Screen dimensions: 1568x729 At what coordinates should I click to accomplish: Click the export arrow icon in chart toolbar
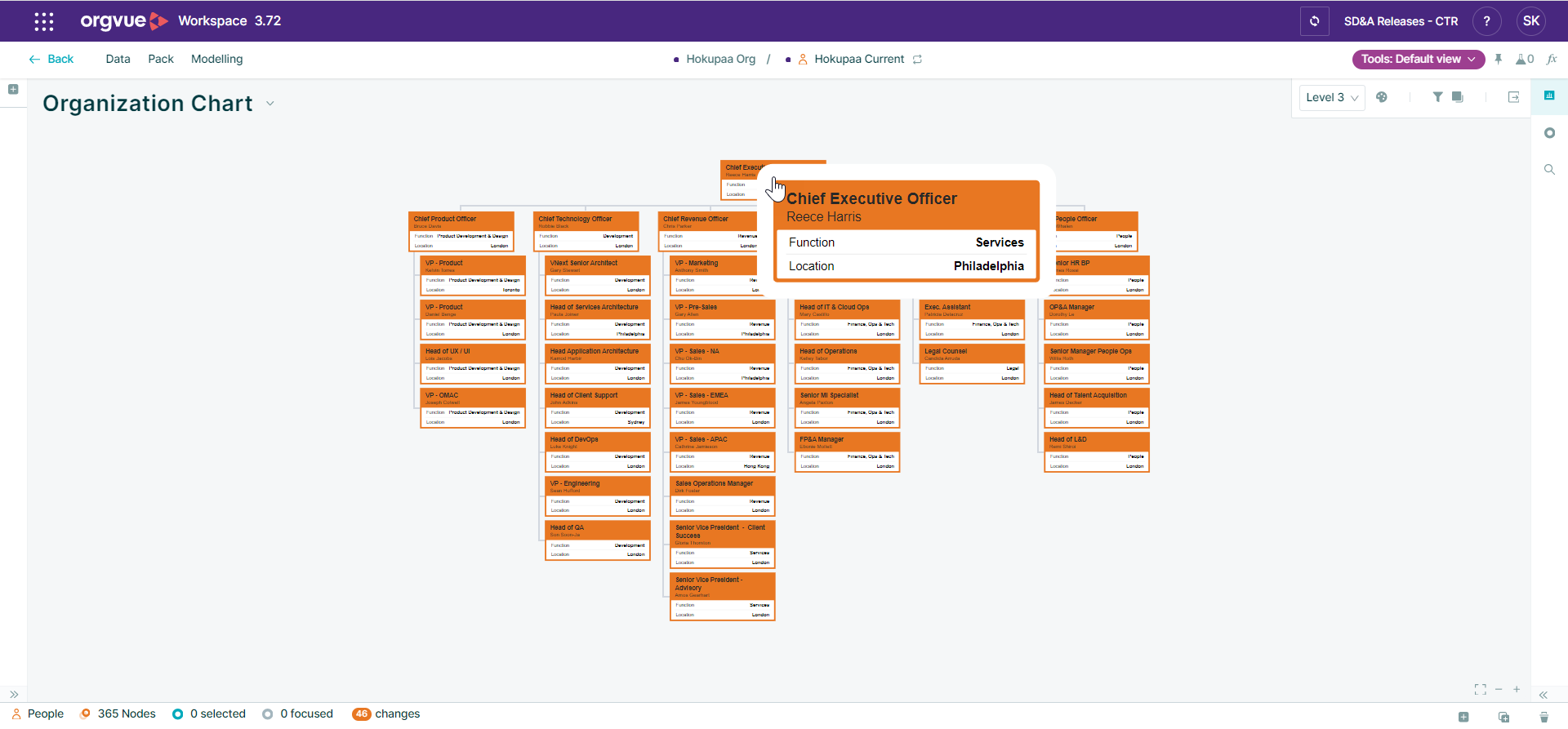coord(1513,97)
